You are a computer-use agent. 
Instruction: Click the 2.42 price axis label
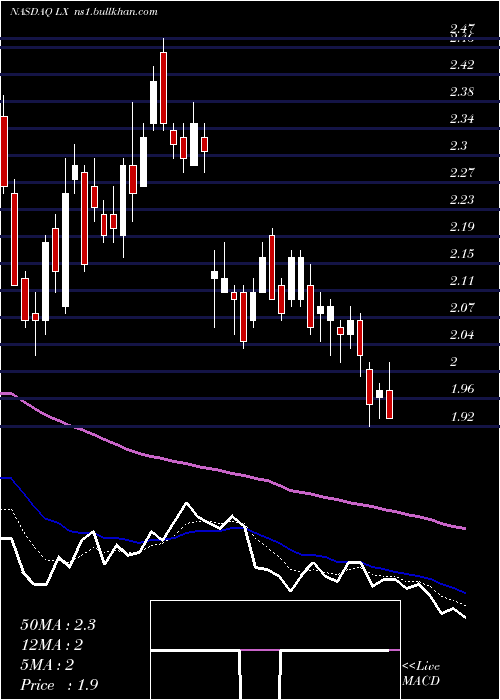click(462, 65)
